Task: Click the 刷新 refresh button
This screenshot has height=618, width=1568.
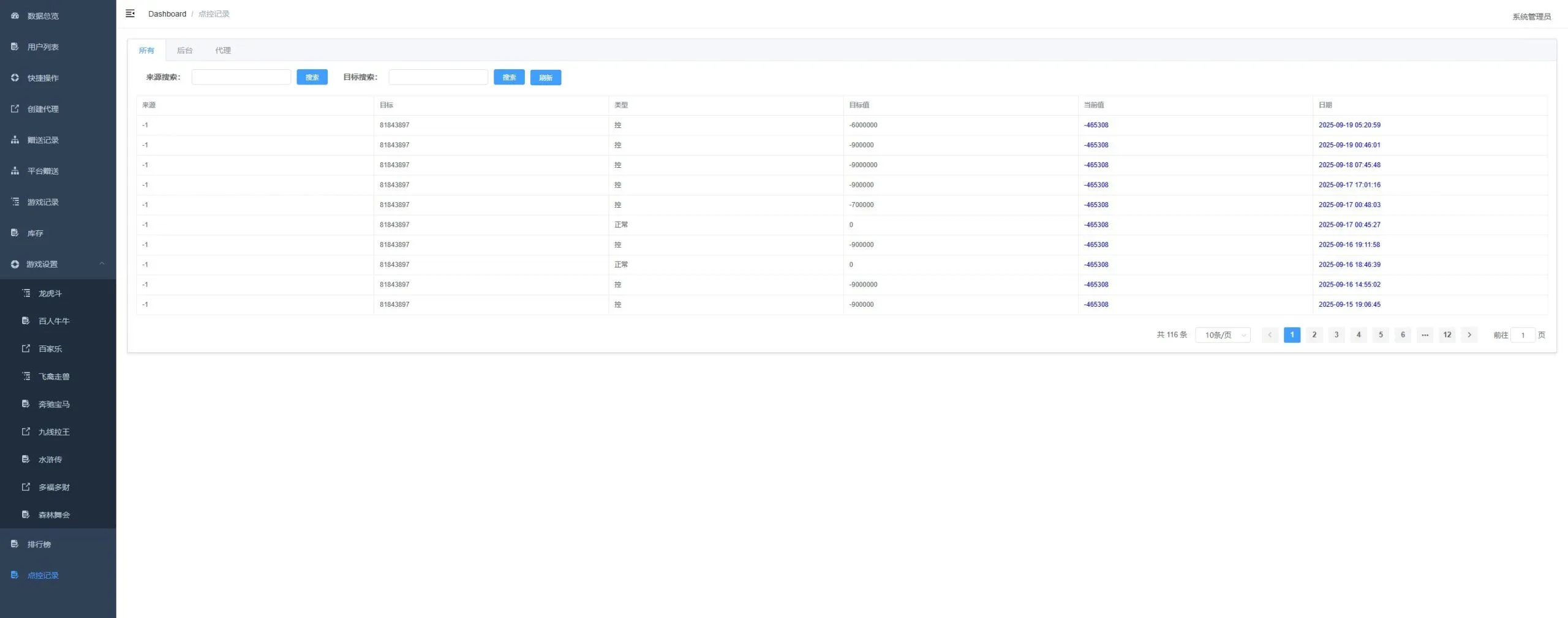Action: [546, 77]
